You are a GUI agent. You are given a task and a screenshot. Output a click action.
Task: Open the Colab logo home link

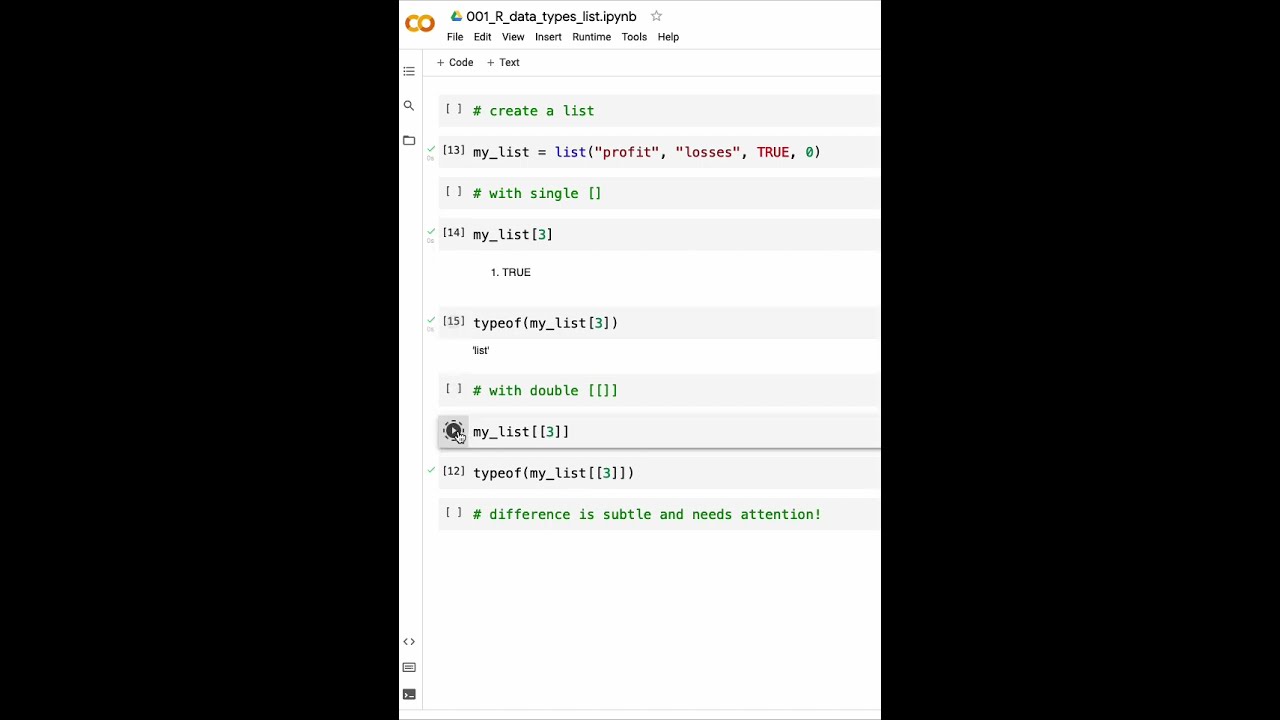point(420,23)
